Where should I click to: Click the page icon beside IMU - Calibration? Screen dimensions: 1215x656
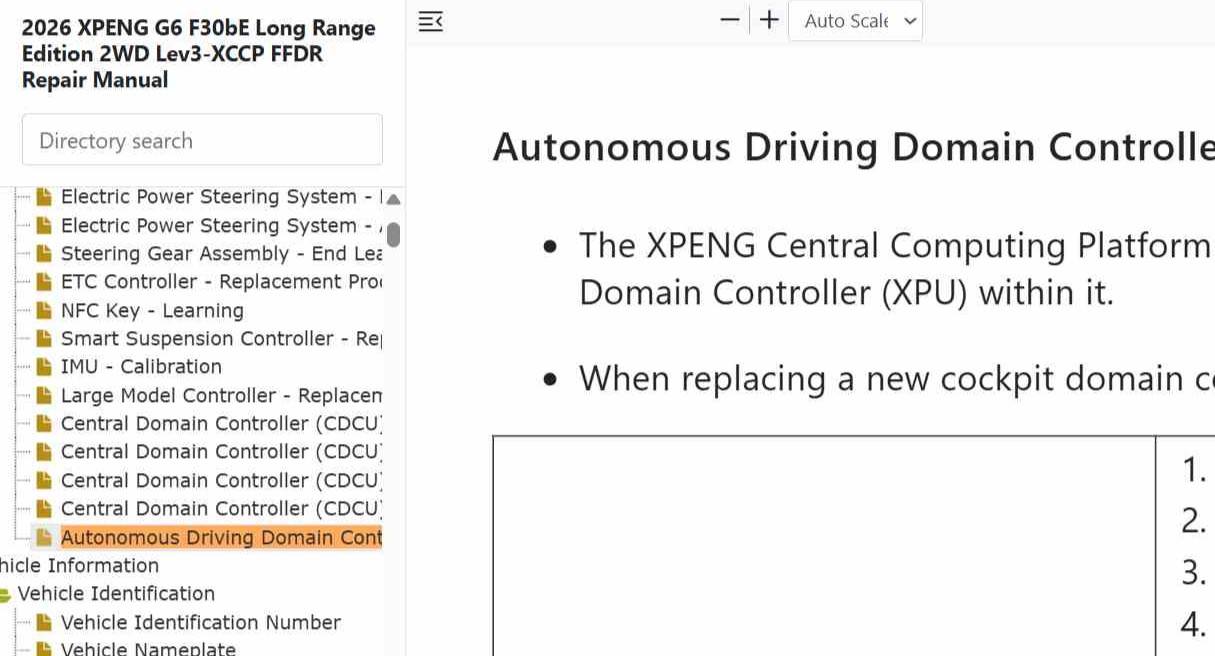pyautogui.click(x=44, y=367)
